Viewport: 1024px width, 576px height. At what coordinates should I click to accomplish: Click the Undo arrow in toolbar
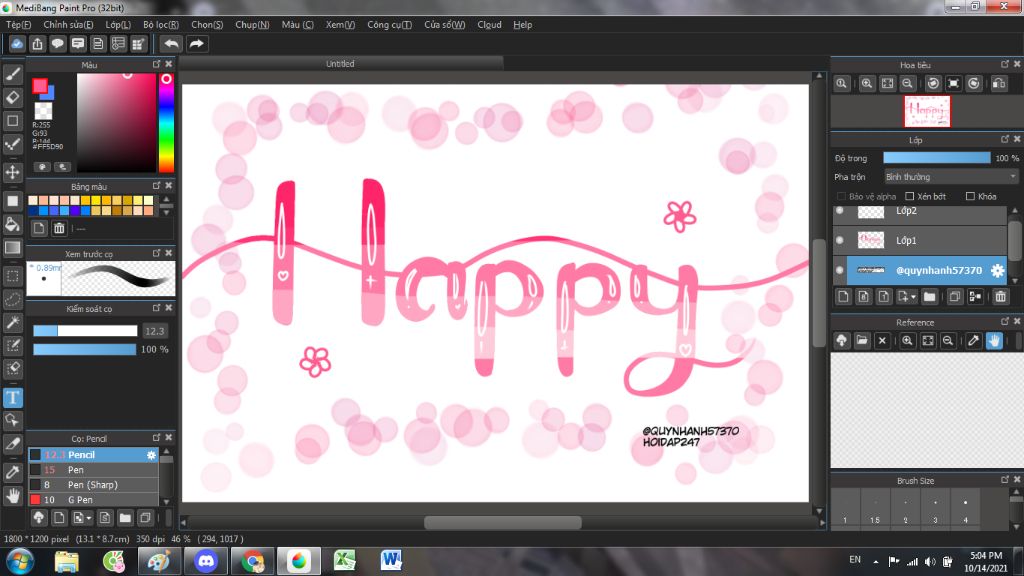pyautogui.click(x=171, y=44)
